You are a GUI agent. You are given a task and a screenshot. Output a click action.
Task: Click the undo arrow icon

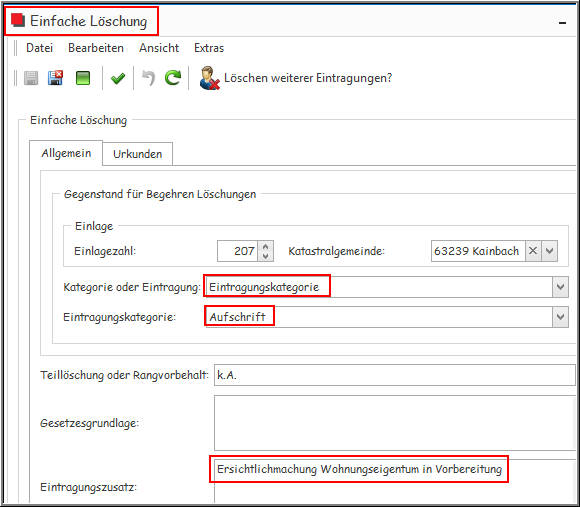pos(149,78)
